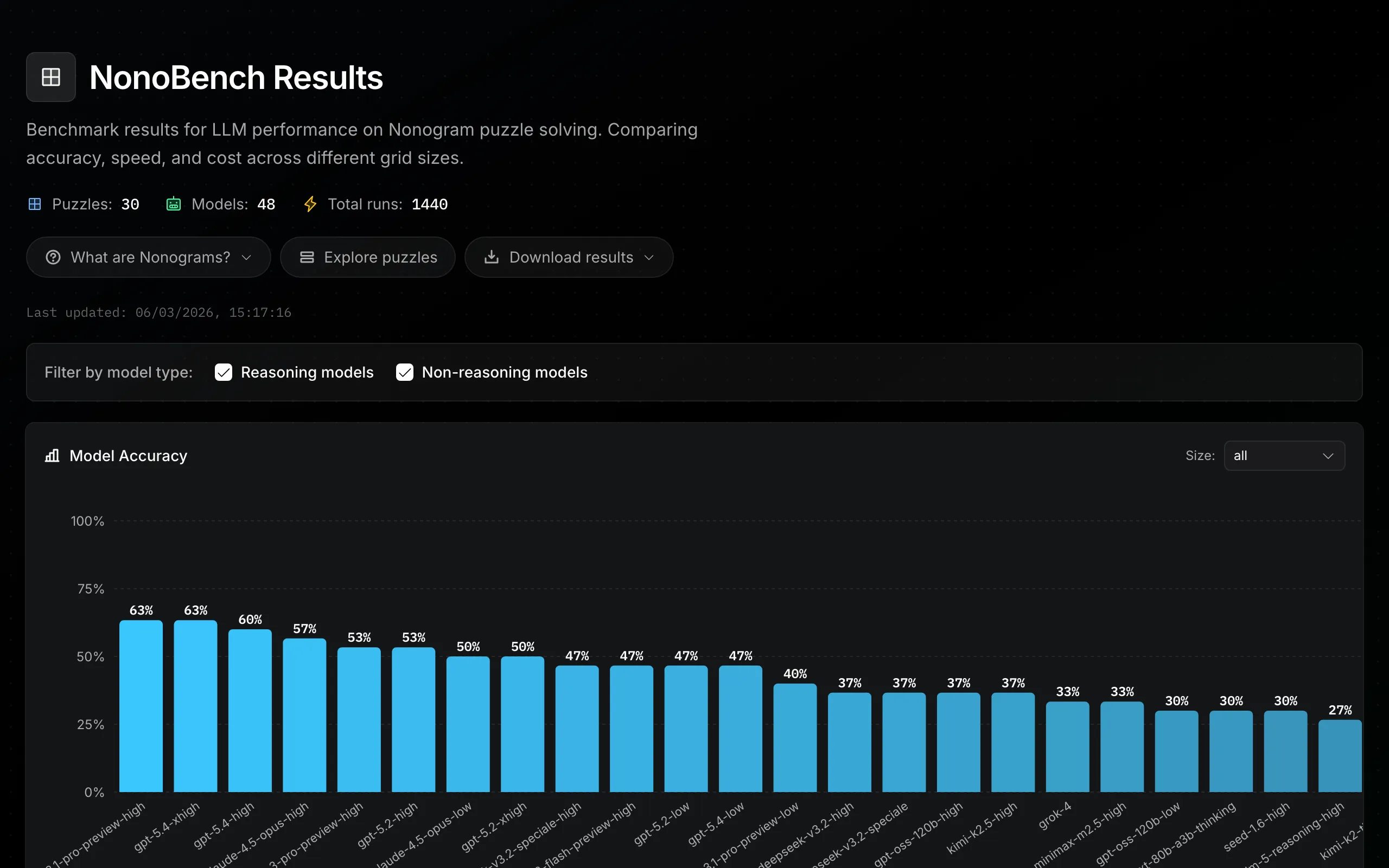Click the 25% y-axis label
The height and width of the screenshot is (868, 1389).
pyautogui.click(x=91, y=724)
